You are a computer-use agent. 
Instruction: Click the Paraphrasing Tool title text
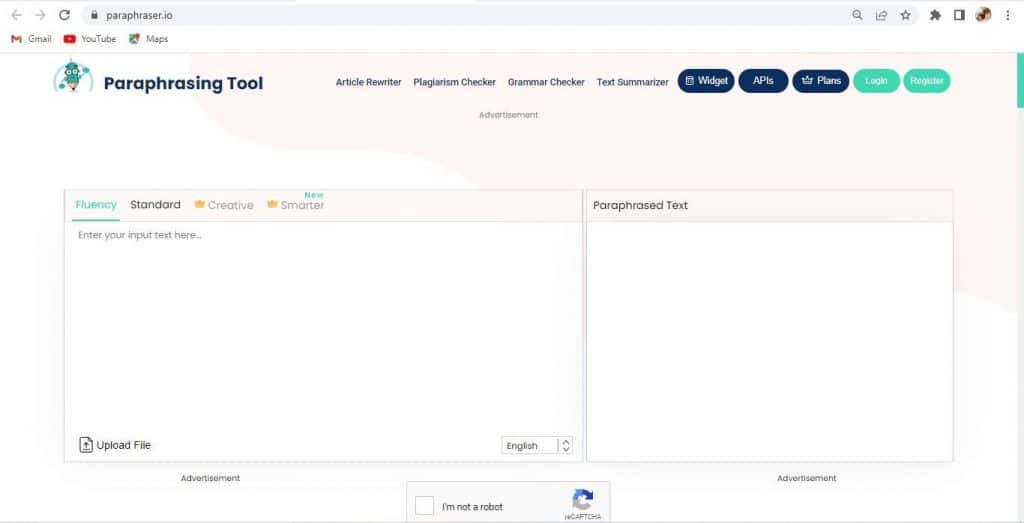(x=184, y=84)
